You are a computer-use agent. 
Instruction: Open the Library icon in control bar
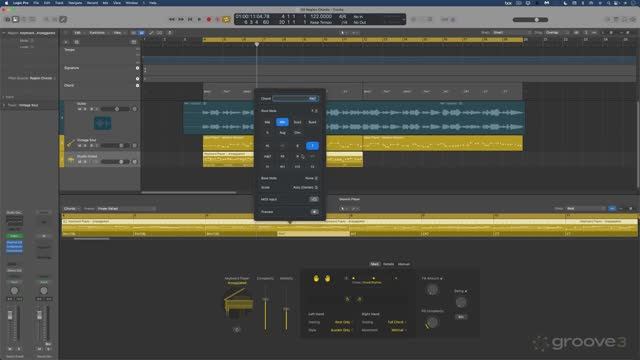pyautogui.click(x=7, y=19)
